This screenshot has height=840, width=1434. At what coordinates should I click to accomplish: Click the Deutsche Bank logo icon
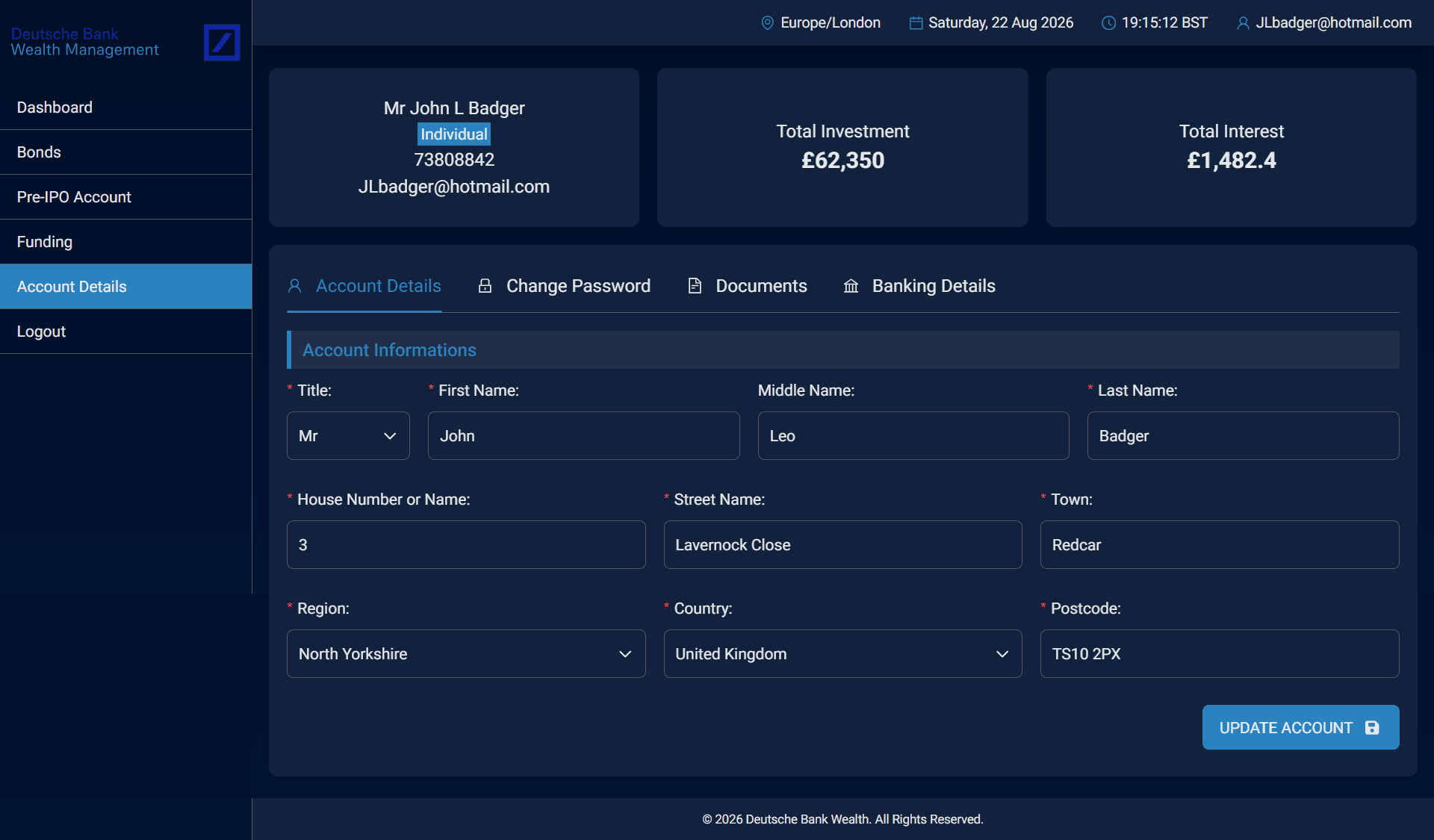tap(222, 42)
